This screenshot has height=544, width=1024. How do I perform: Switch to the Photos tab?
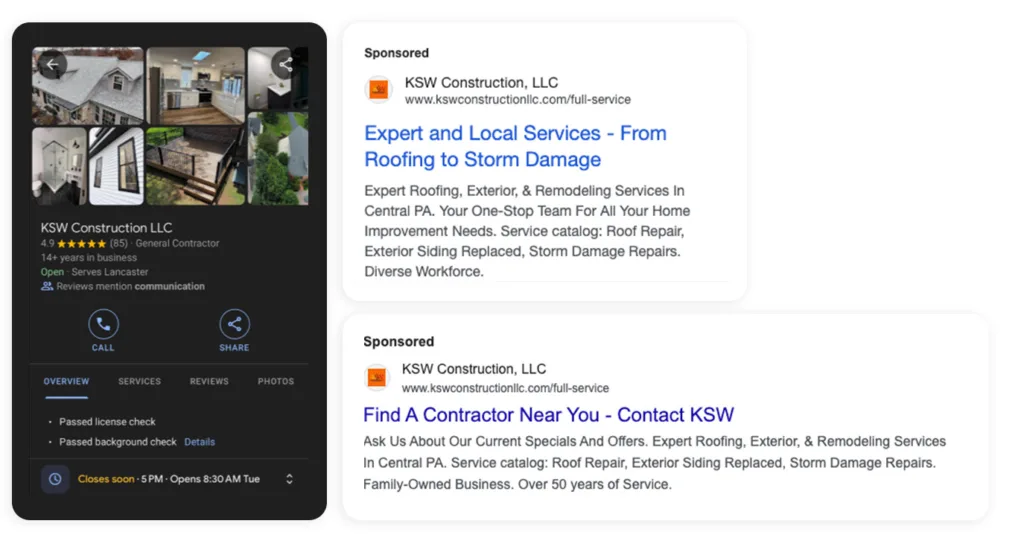[x=276, y=381]
